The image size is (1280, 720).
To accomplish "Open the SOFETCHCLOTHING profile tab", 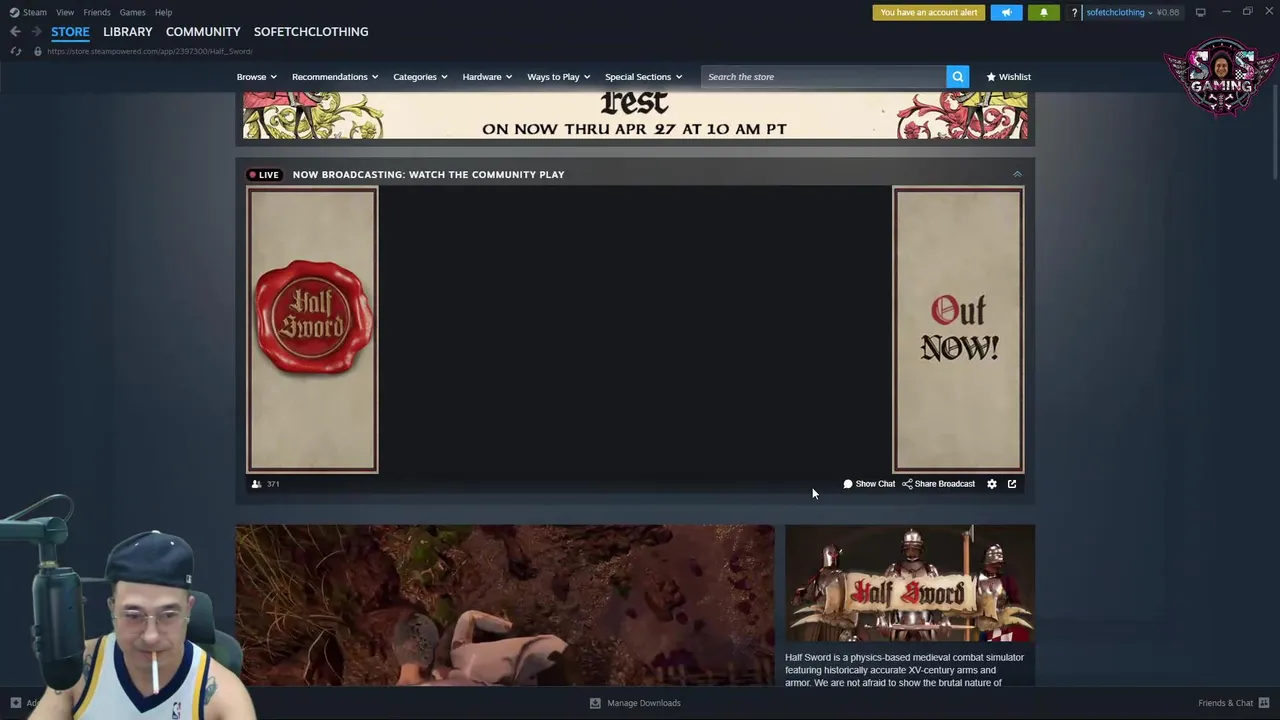I will (x=311, y=32).
